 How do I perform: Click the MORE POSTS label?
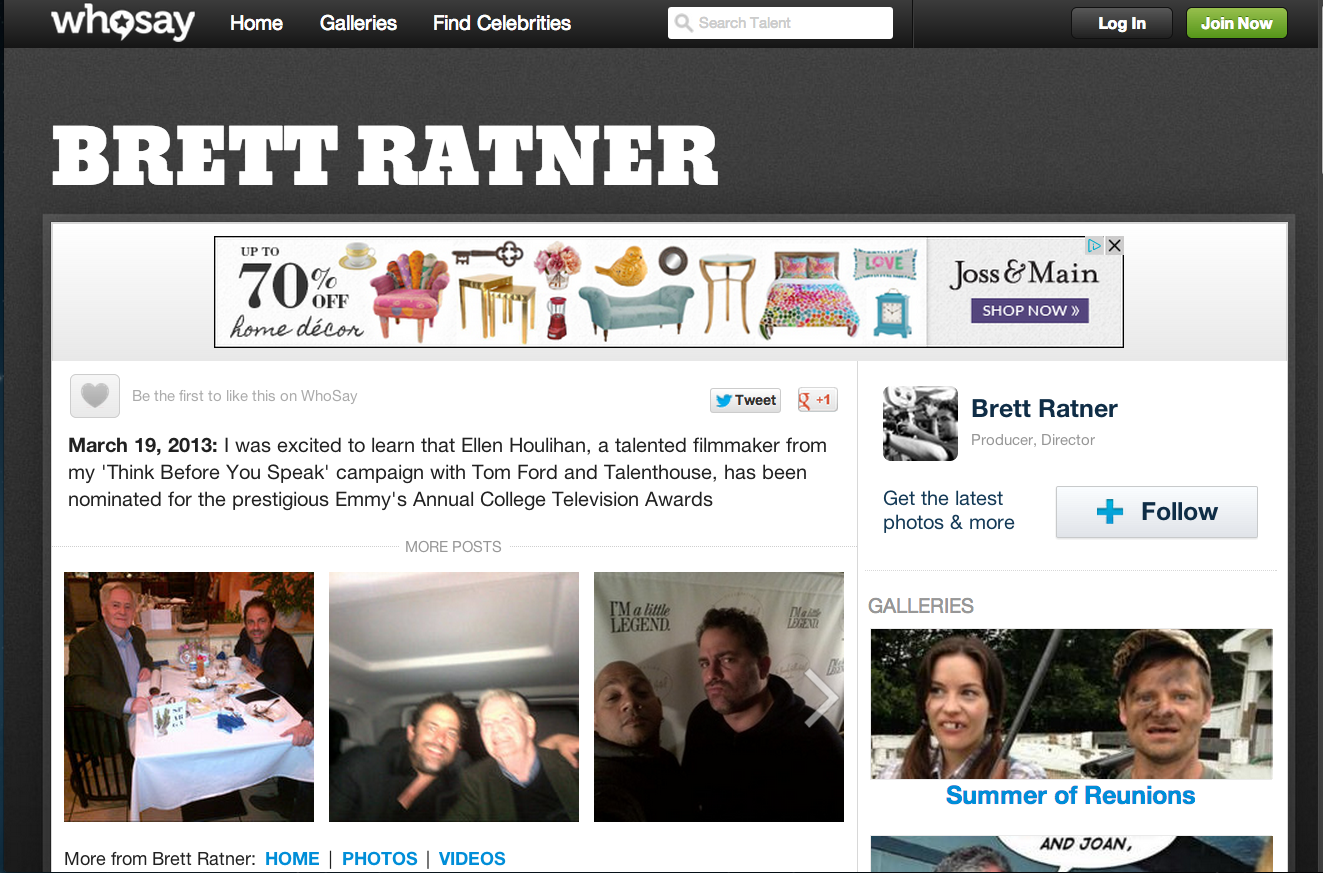453,547
